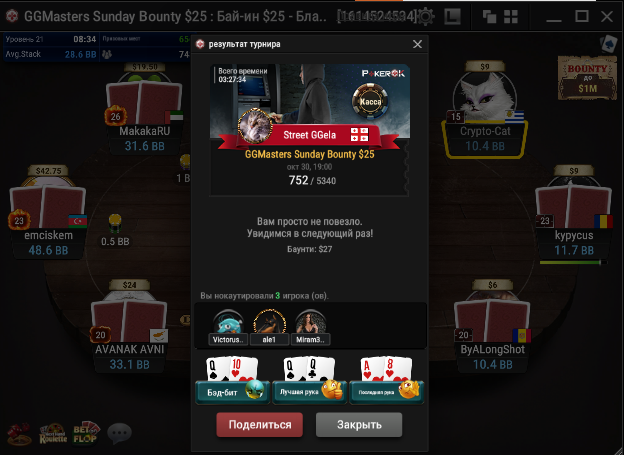Select knocked-out player ale1 avatar
The height and width of the screenshot is (455, 624).
click(269, 322)
